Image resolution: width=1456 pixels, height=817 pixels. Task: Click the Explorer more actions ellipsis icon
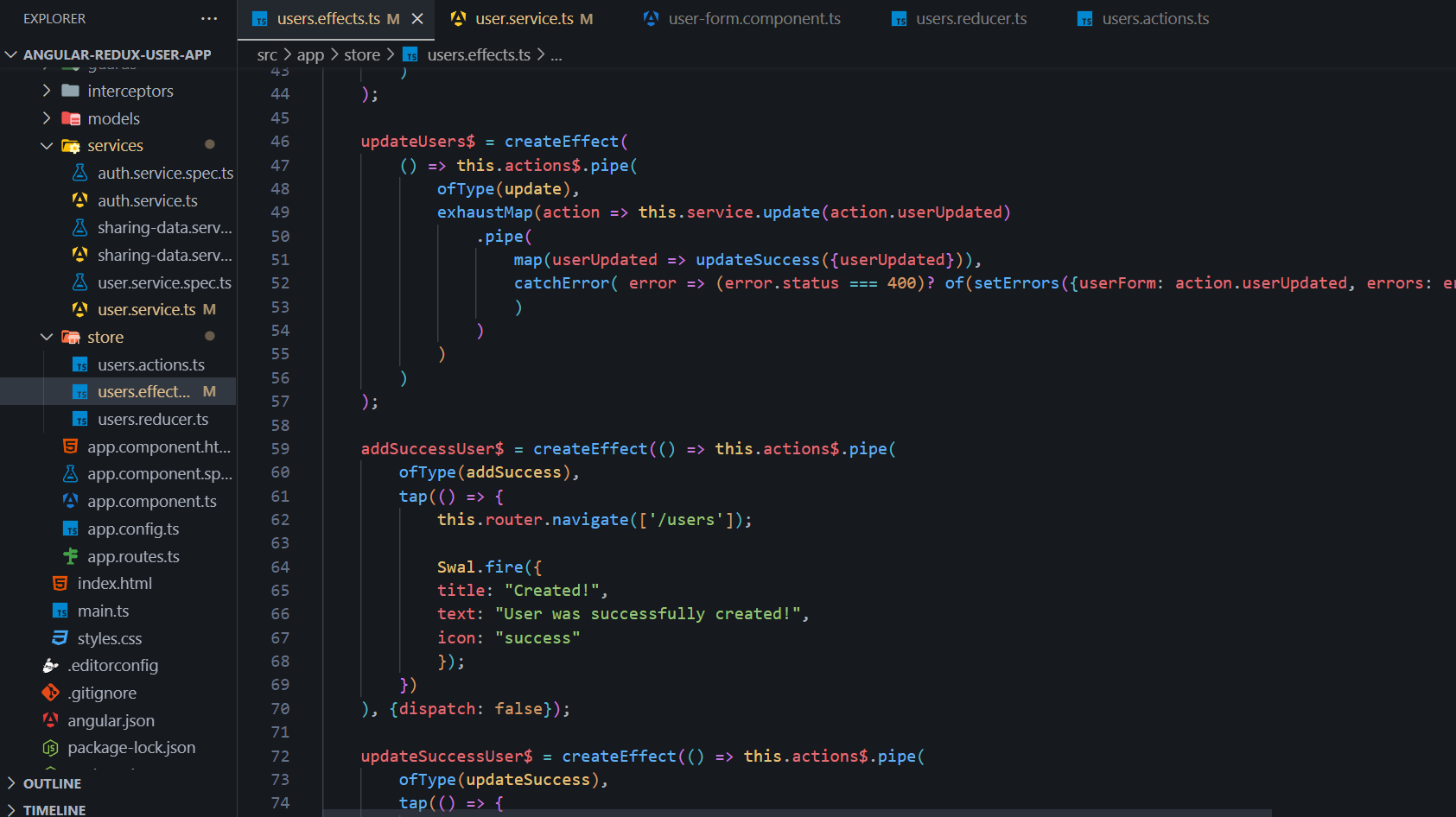[209, 18]
